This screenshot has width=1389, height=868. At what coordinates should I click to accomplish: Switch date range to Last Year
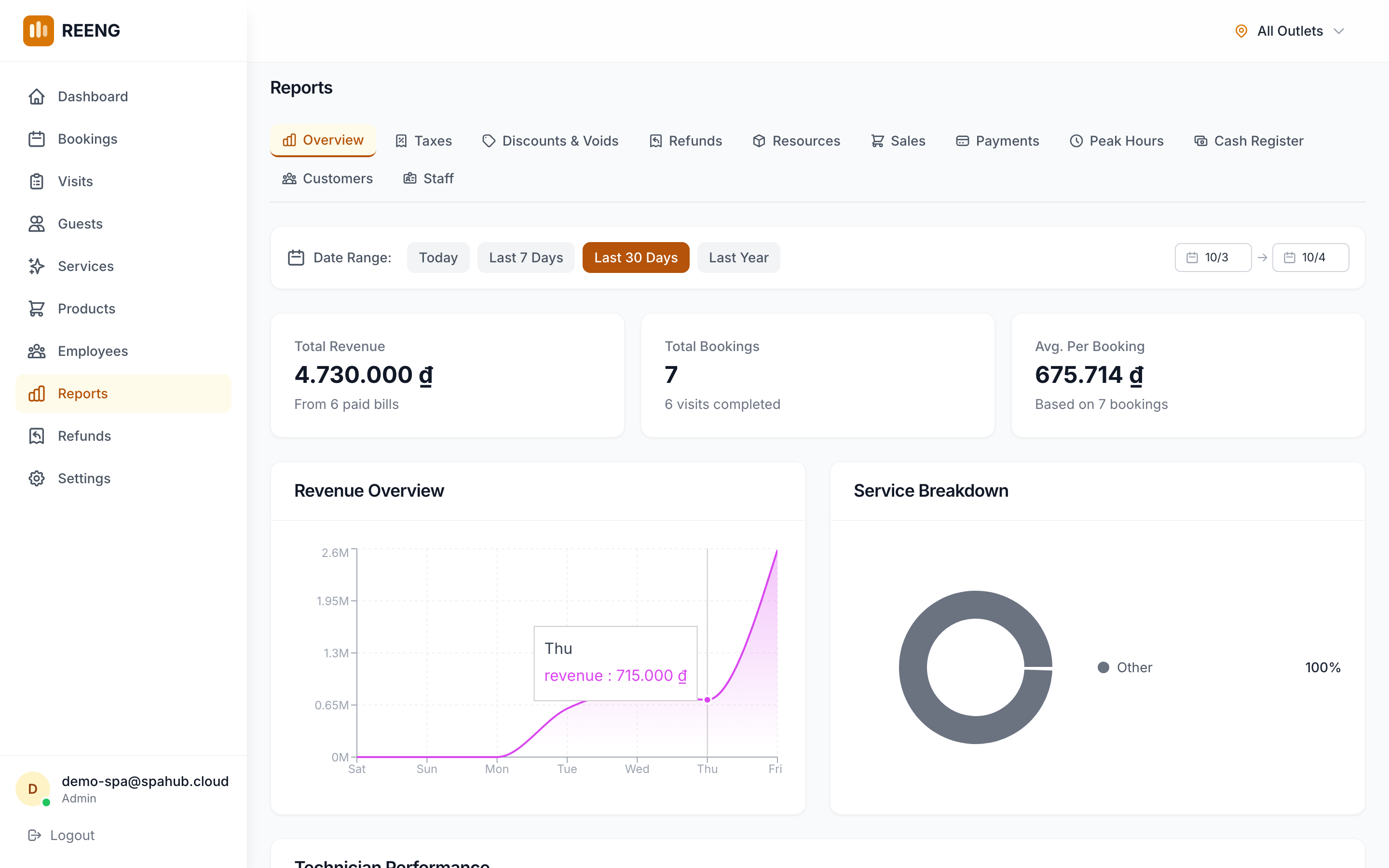[738, 257]
